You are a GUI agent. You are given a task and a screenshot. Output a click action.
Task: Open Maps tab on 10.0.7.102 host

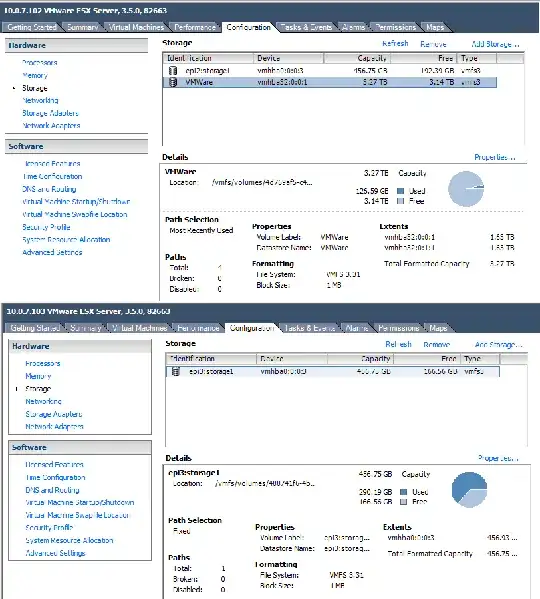tap(435, 27)
